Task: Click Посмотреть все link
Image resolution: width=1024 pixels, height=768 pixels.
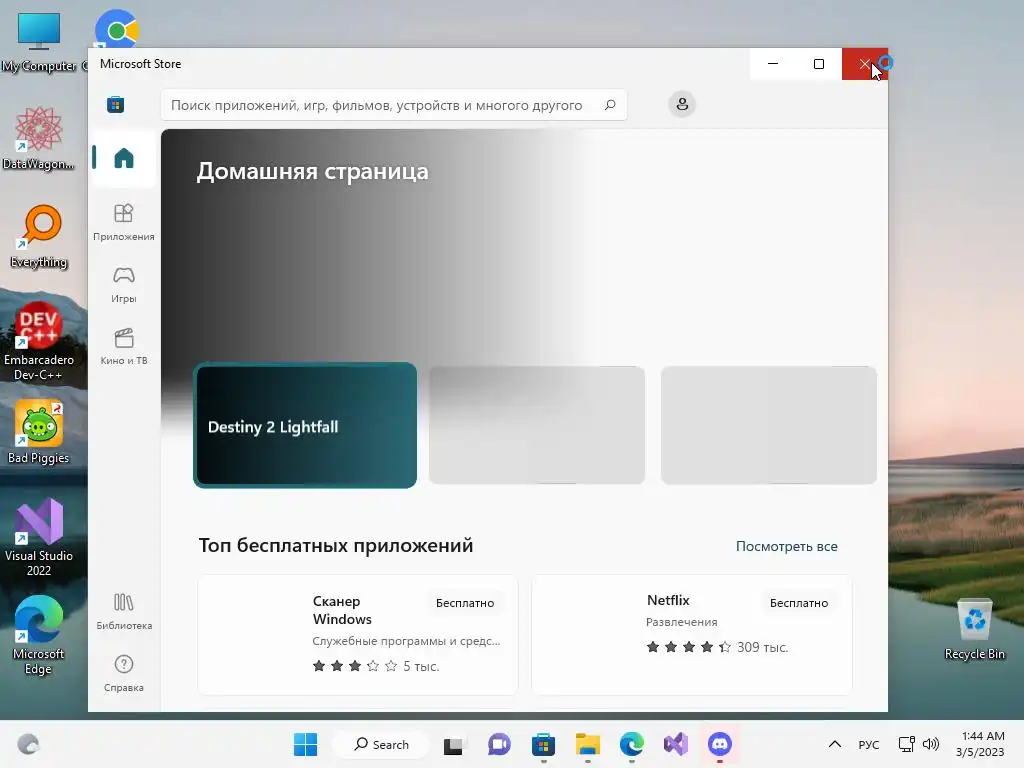Action: coord(786,547)
